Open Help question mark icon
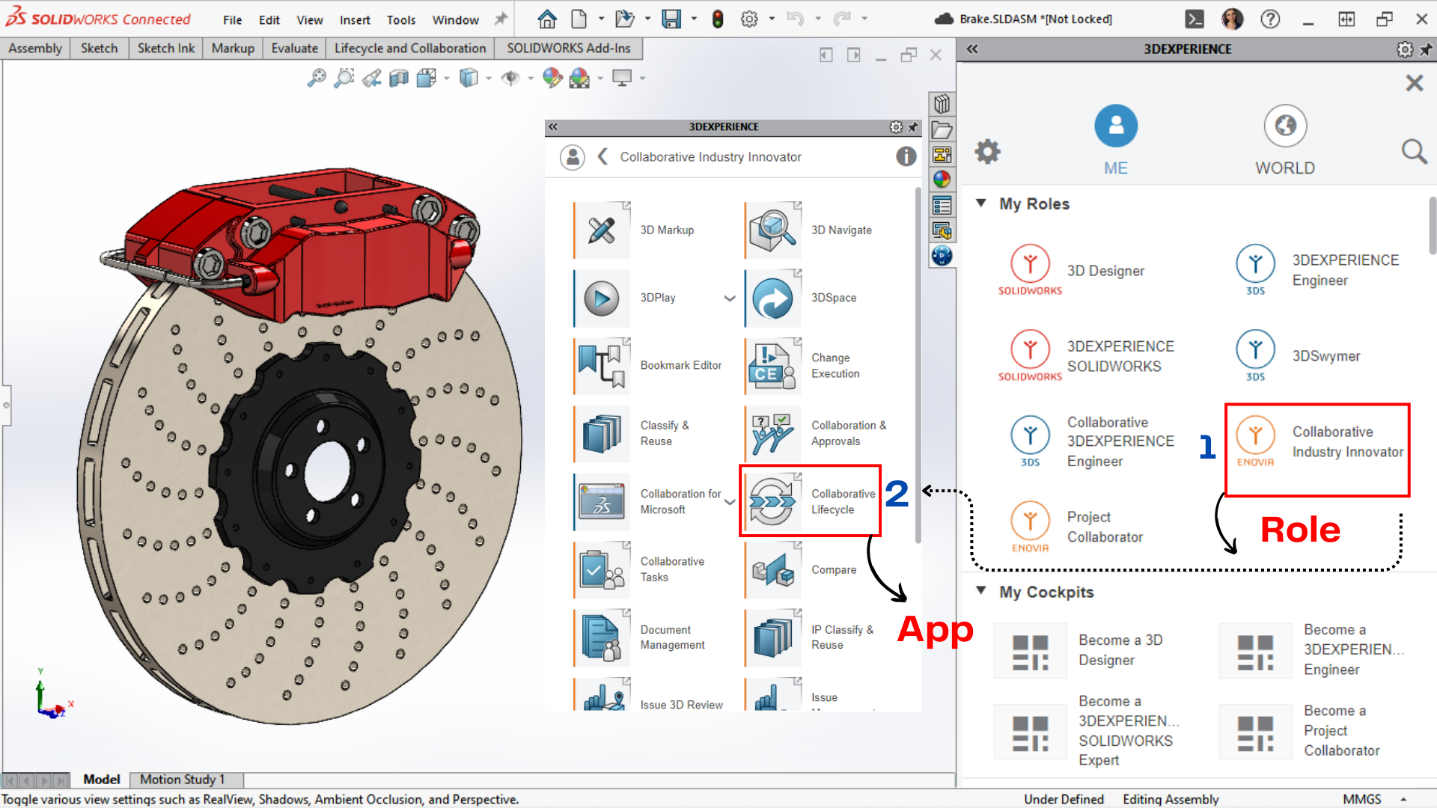Viewport: 1437px width, 808px height. pyautogui.click(x=1270, y=19)
